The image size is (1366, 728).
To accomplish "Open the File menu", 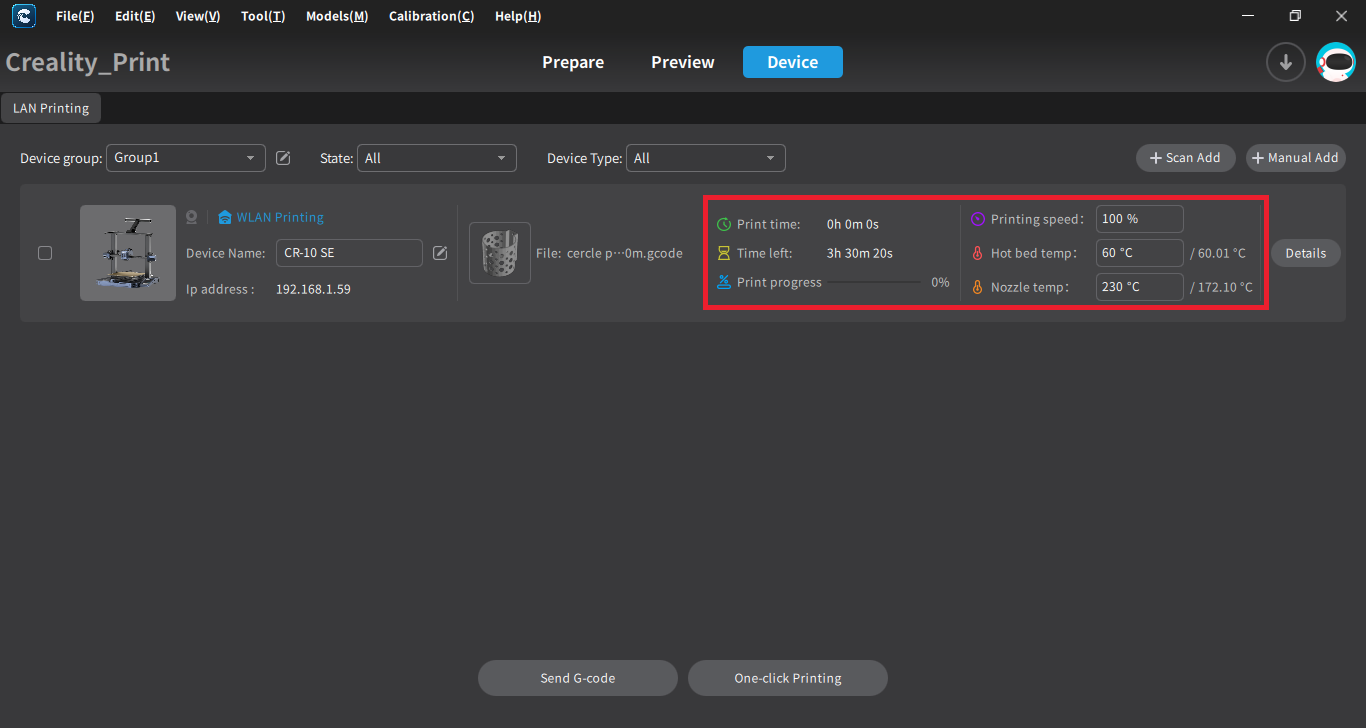I will pyautogui.click(x=75, y=16).
